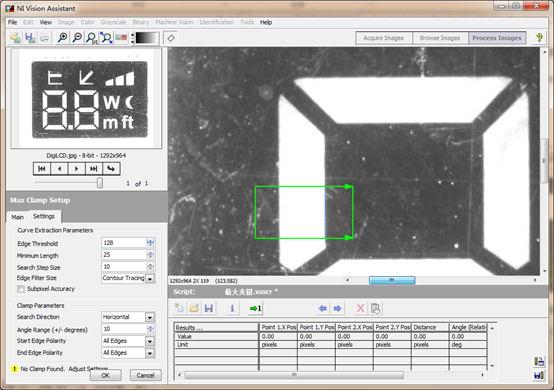
Task: Adjust the Search Step Size stepper
Action: coord(150,266)
